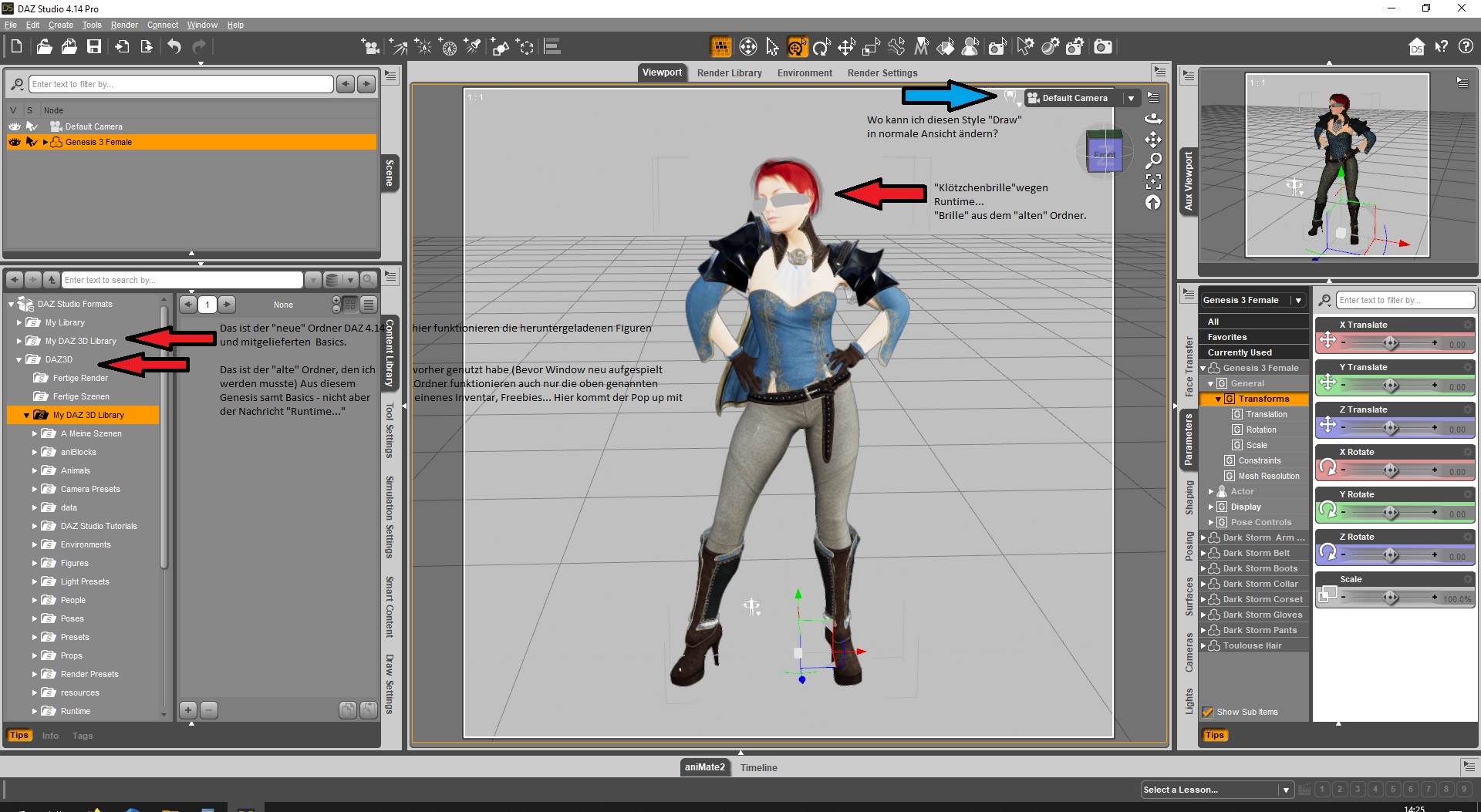The width and height of the screenshot is (1481, 812).
Task: Open a file with the toolbar Open icon
Action: pos(44,47)
